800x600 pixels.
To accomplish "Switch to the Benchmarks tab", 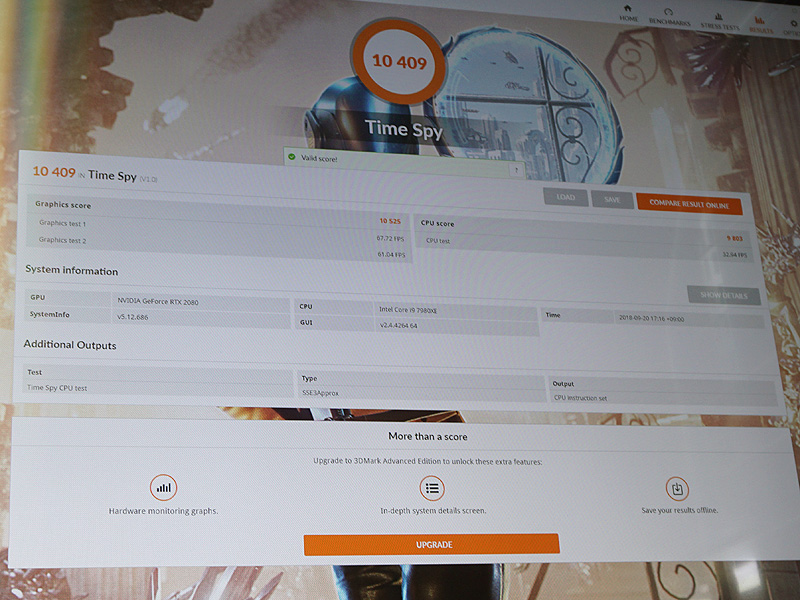I will (669, 17).
